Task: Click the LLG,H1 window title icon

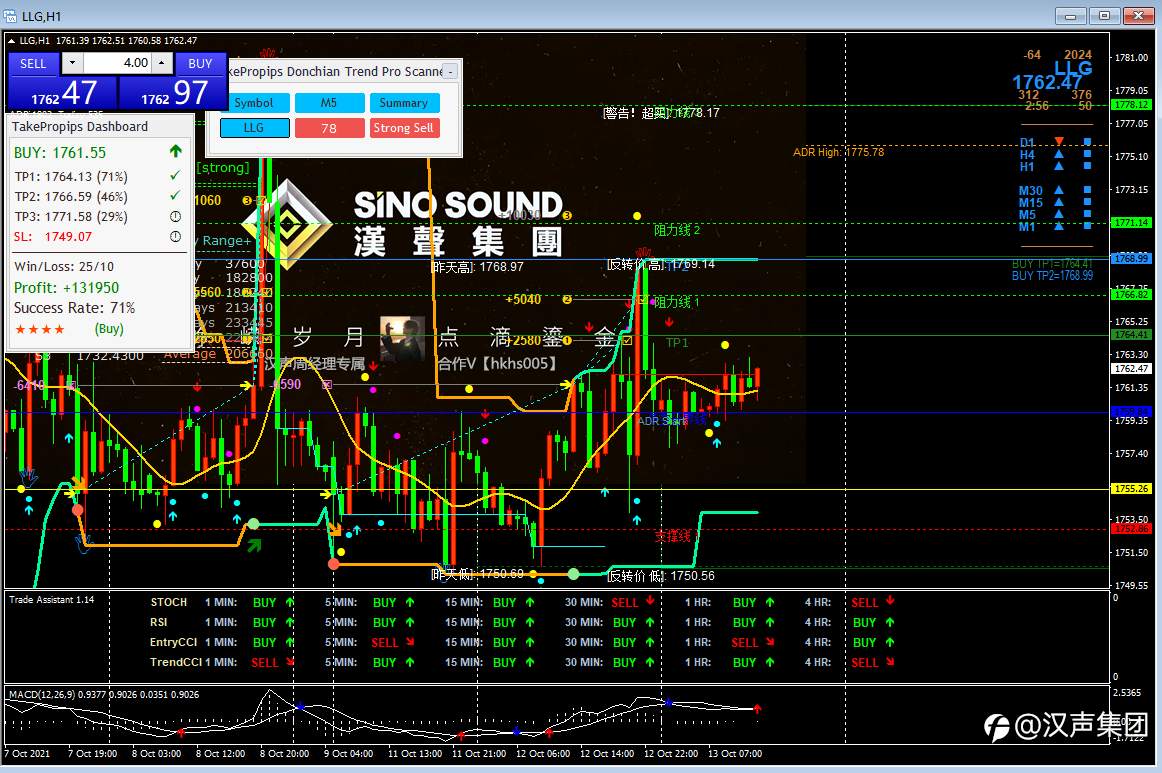Action: pos(10,16)
